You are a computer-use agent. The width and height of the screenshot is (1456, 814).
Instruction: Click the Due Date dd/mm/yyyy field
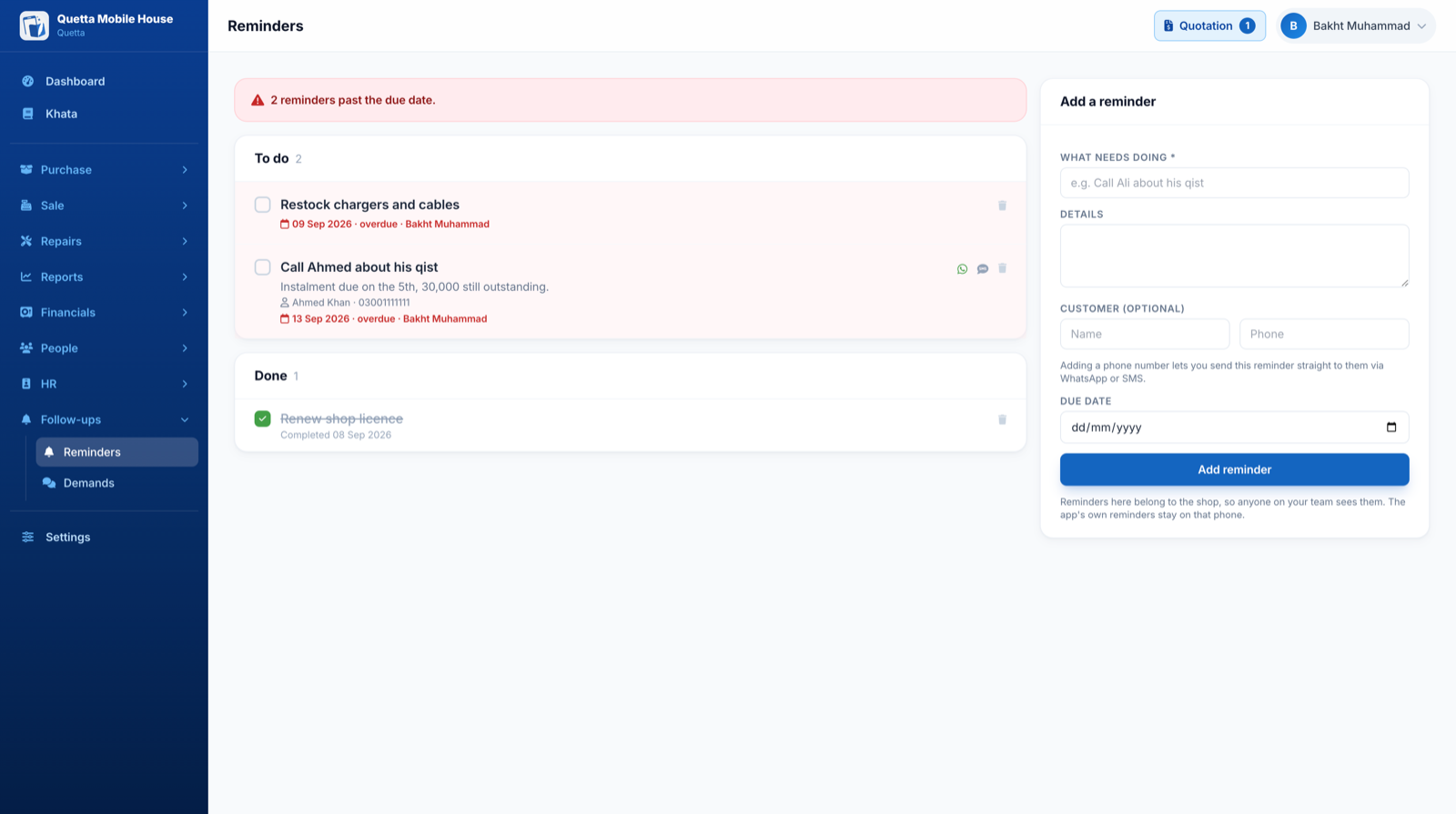pos(1234,427)
